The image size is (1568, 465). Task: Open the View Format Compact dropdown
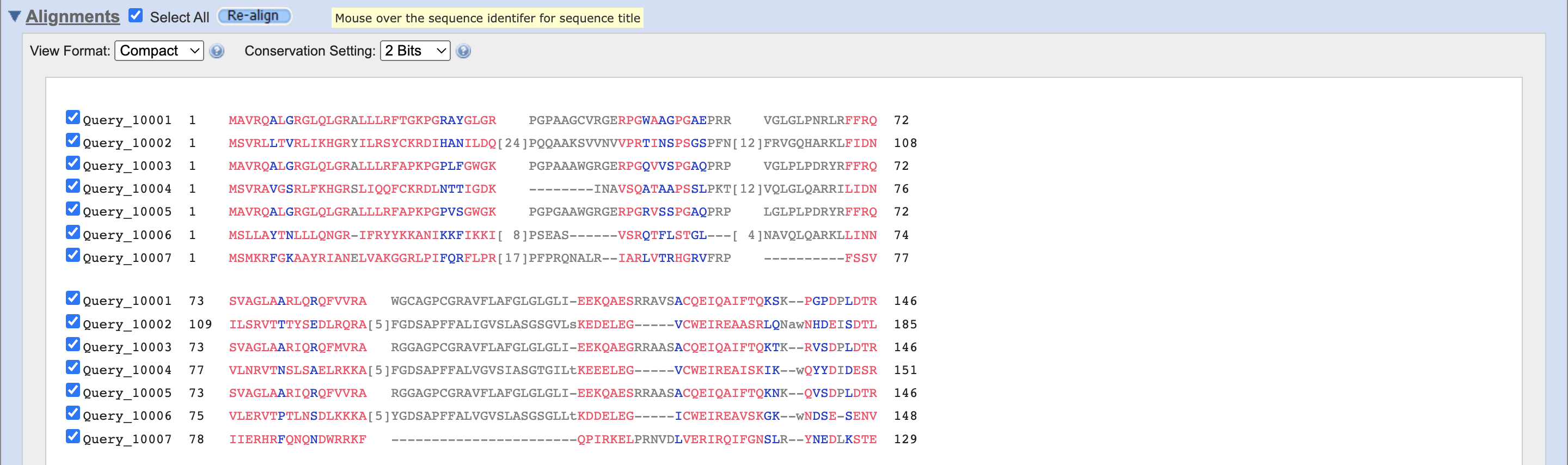(x=159, y=51)
